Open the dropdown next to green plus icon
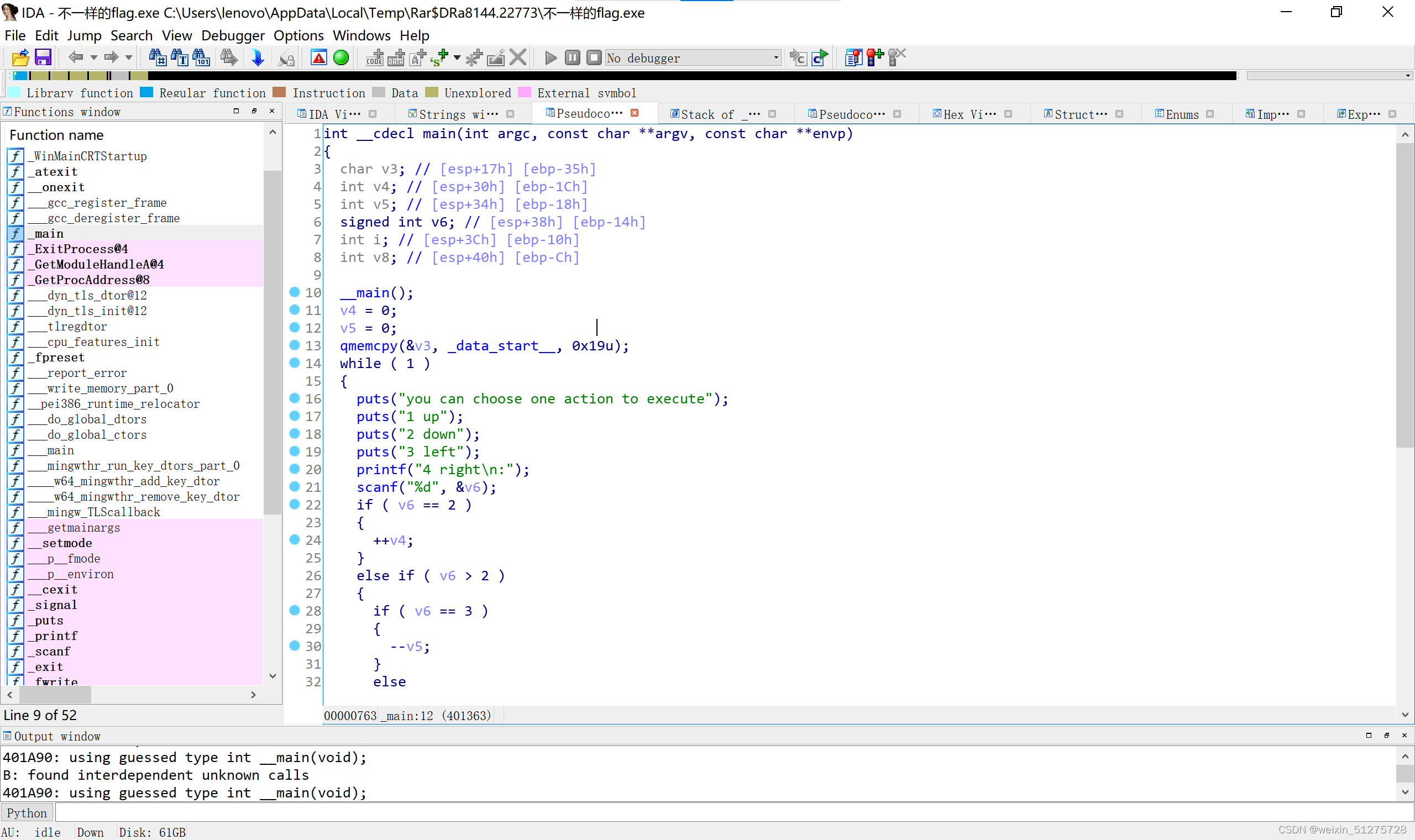1415x840 pixels. coord(457,57)
